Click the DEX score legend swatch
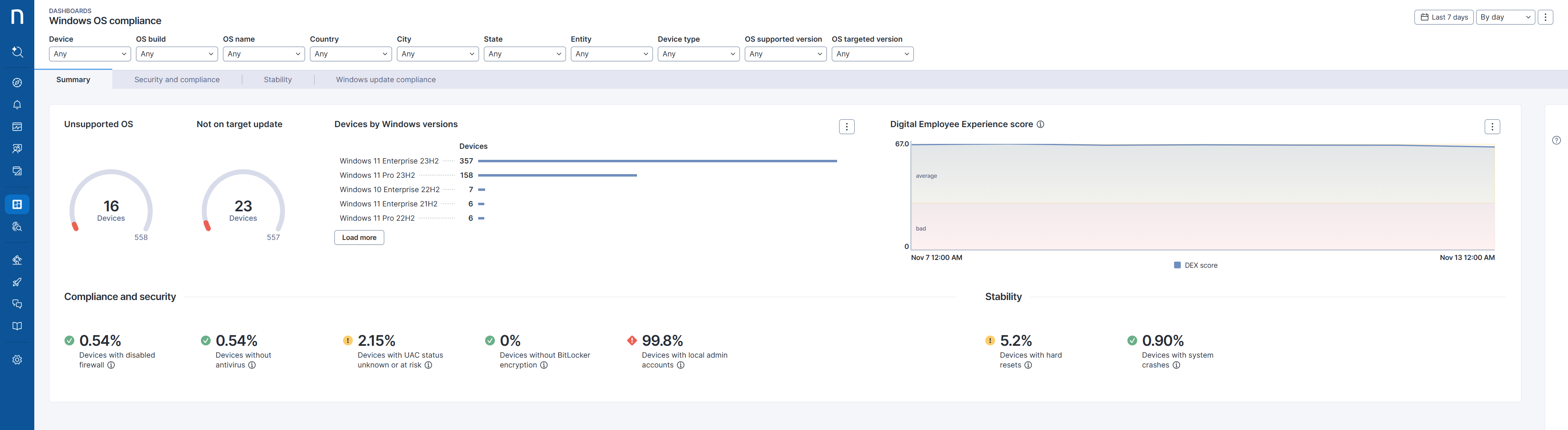This screenshot has height=430, width=1568. [1177, 266]
